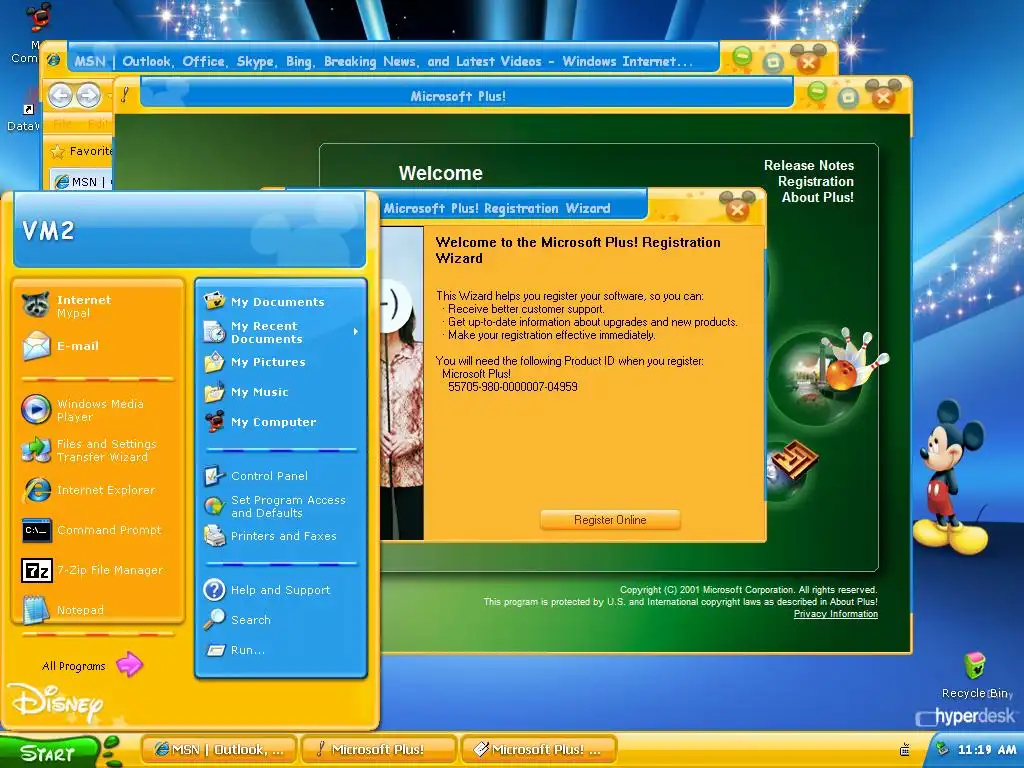The image size is (1024, 768).
Task: Minimize the Microsoft Plus! main window
Action: 816,93
